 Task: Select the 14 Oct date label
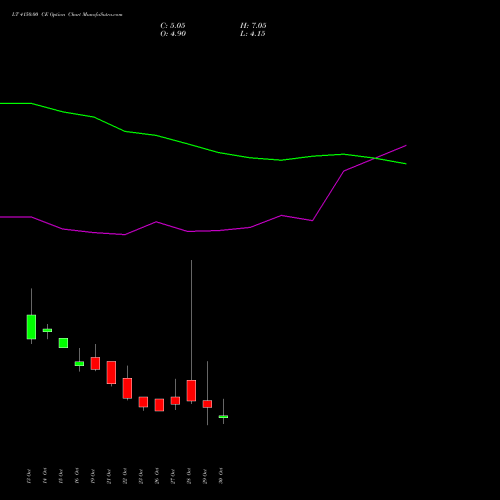coord(45,476)
